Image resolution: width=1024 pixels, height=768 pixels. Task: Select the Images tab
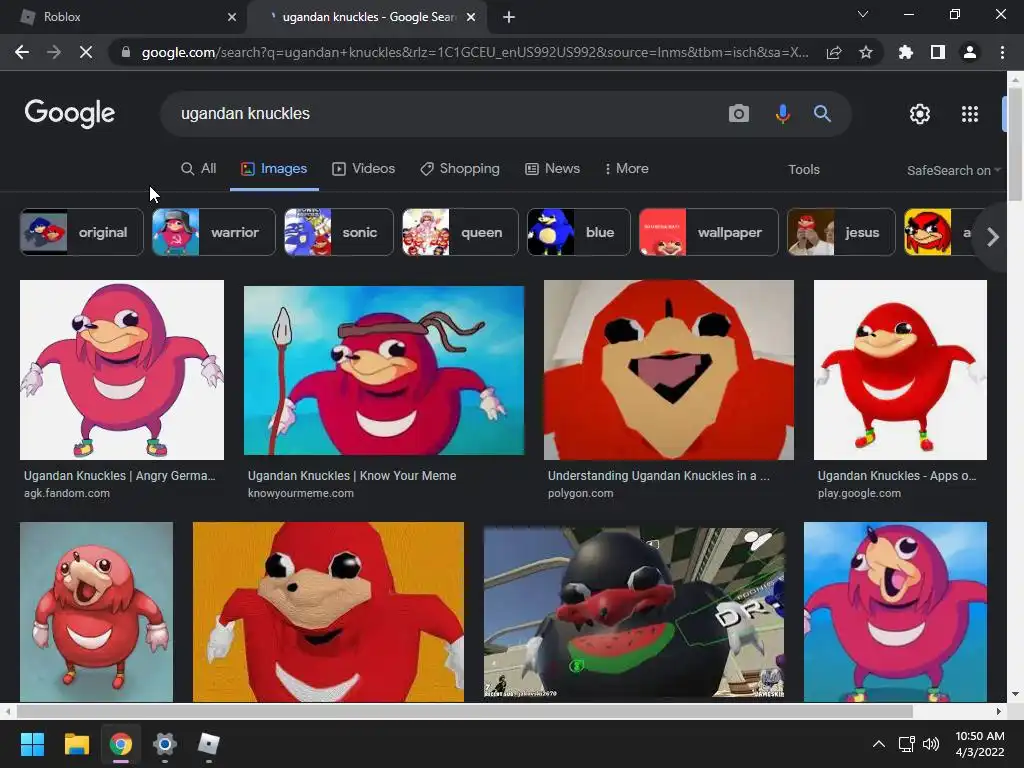click(274, 168)
